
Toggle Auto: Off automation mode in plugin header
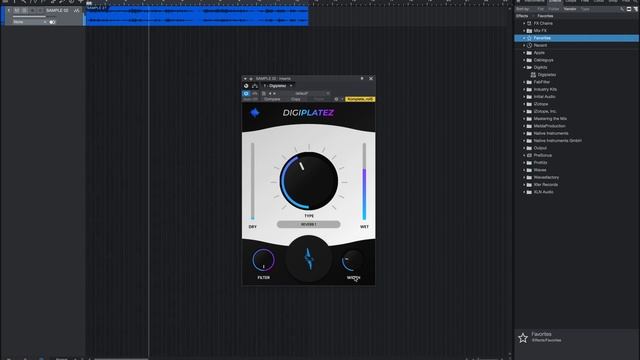[250, 99]
